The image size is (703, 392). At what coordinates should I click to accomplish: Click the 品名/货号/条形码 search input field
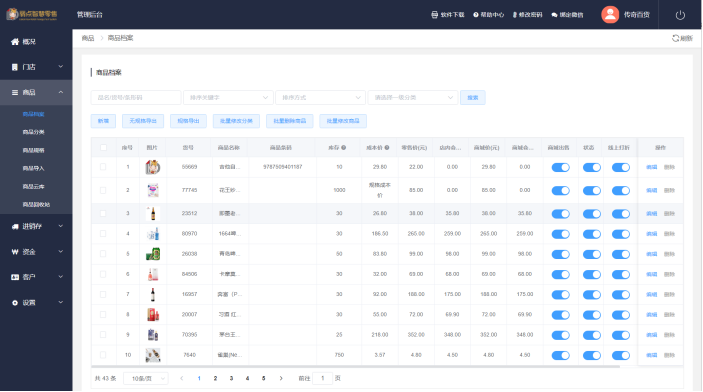pos(136,97)
